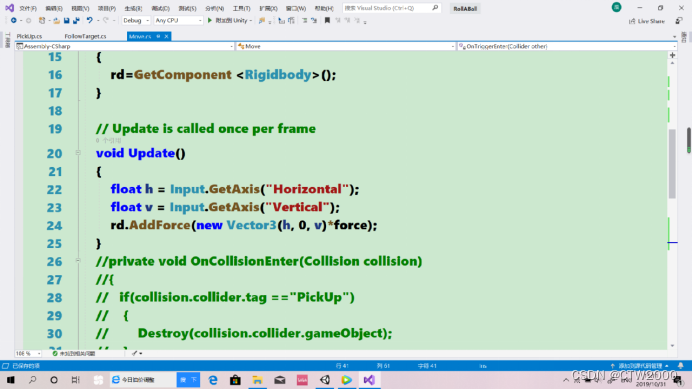The height and width of the screenshot is (390, 693).
Task: Click the editor scroll down arrow
Action: tap(672, 346)
